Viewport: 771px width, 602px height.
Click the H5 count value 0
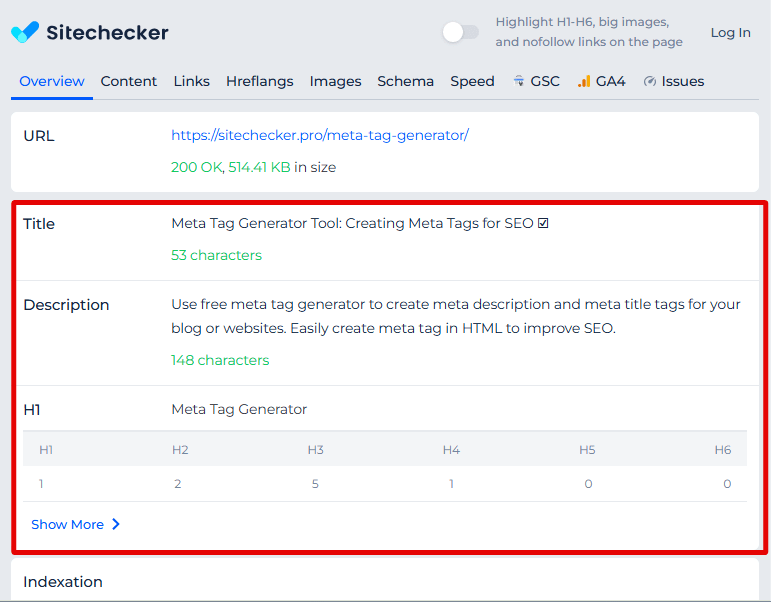588,484
